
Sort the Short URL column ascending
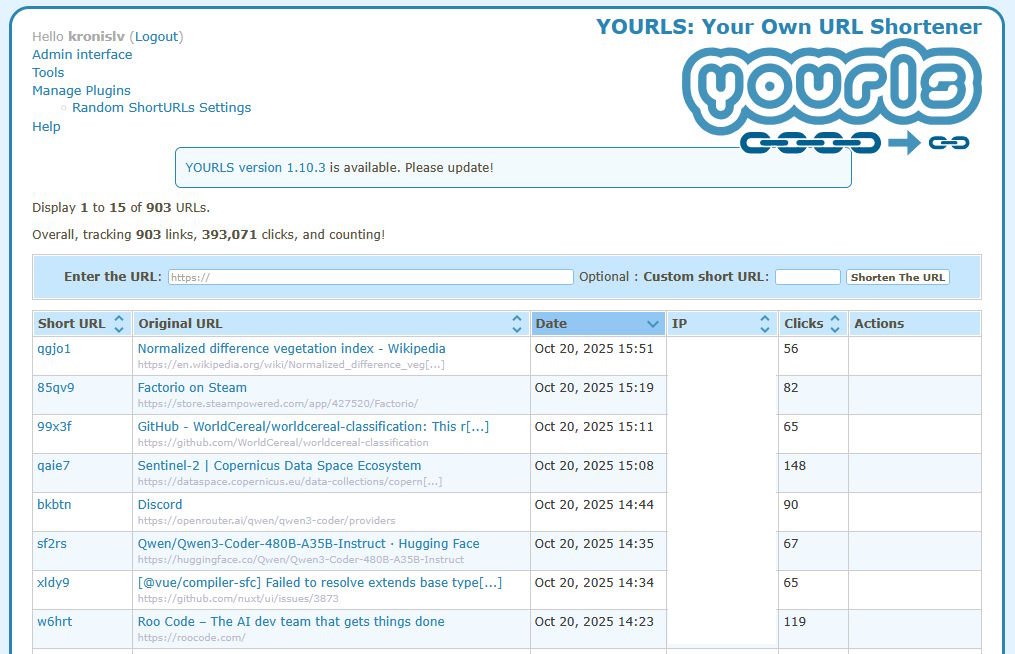click(x=118, y=317)
